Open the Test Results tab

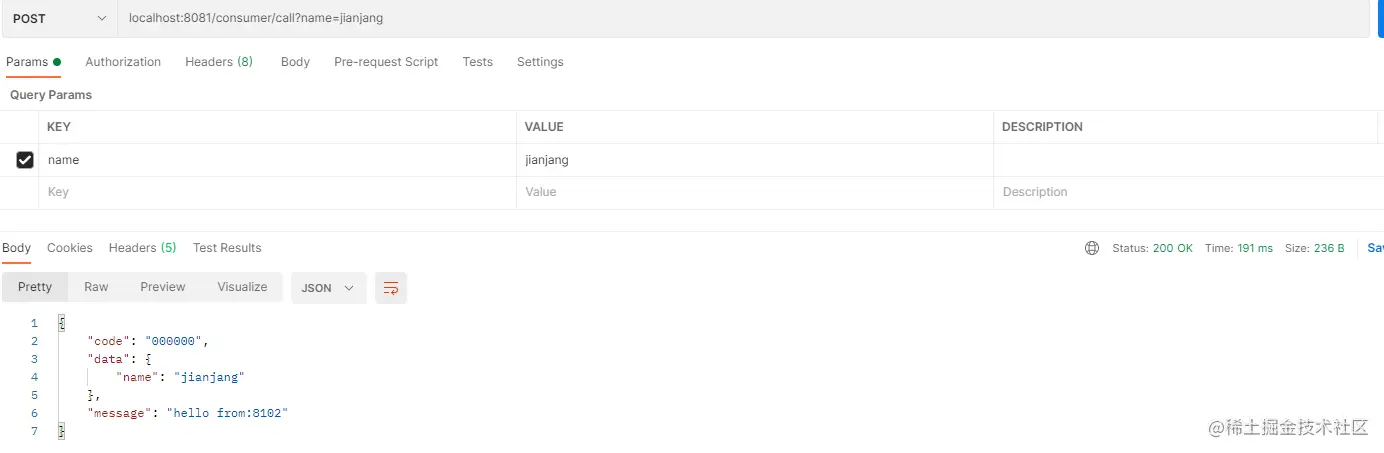(x=227, y=248)
